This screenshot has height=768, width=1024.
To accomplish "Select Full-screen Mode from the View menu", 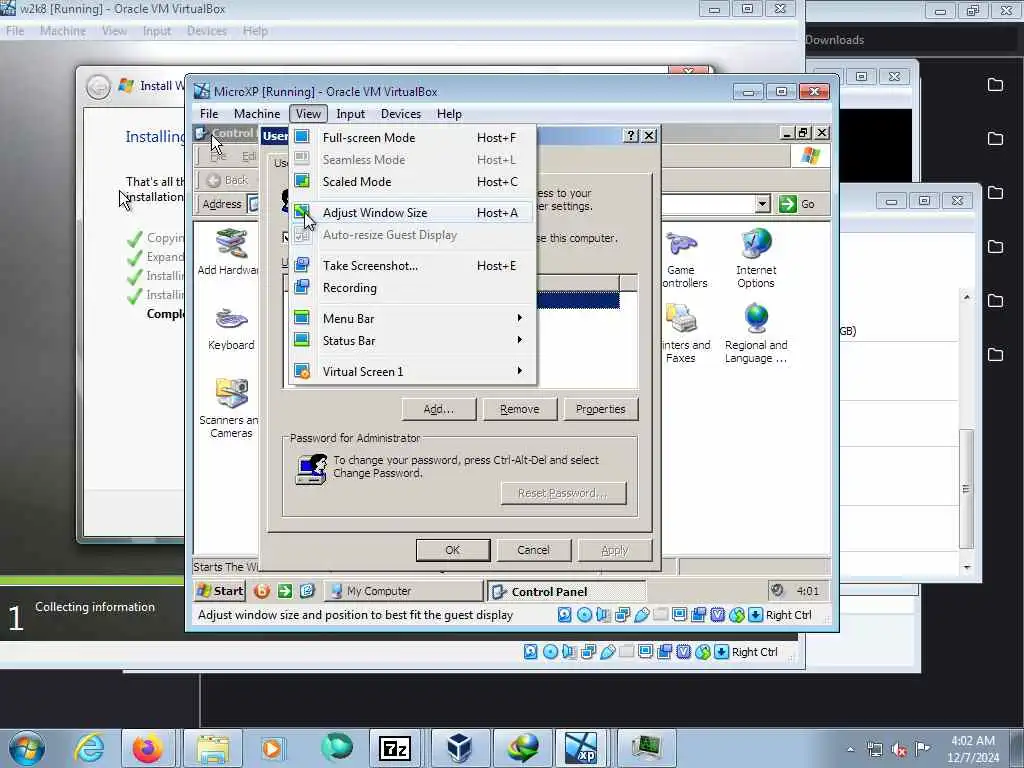I will click(412, 138).
